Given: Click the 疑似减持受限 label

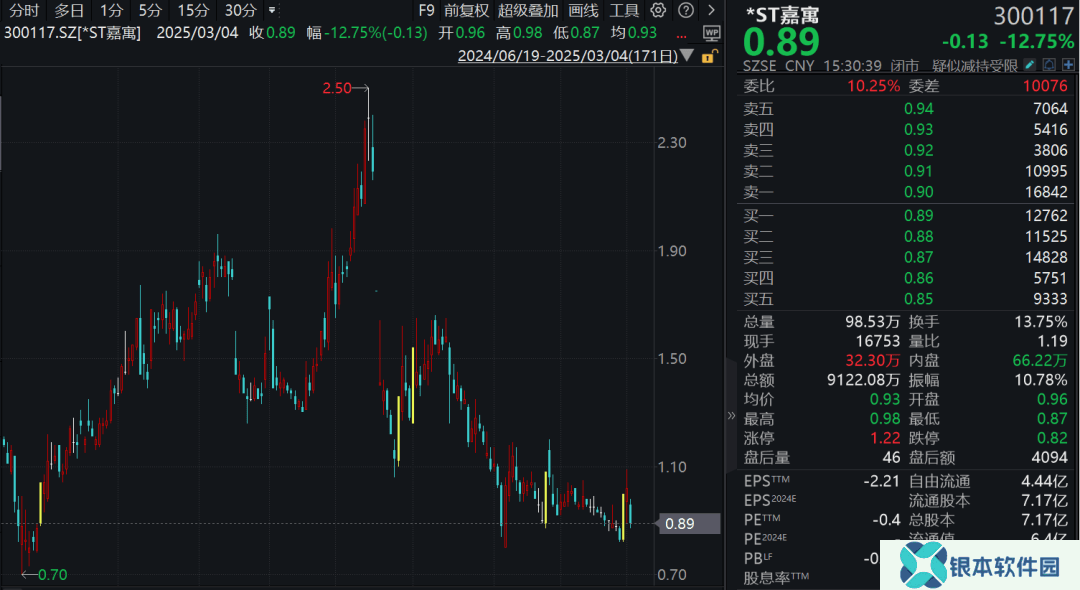Looking at the screenshot, I should tap(975, 65).
